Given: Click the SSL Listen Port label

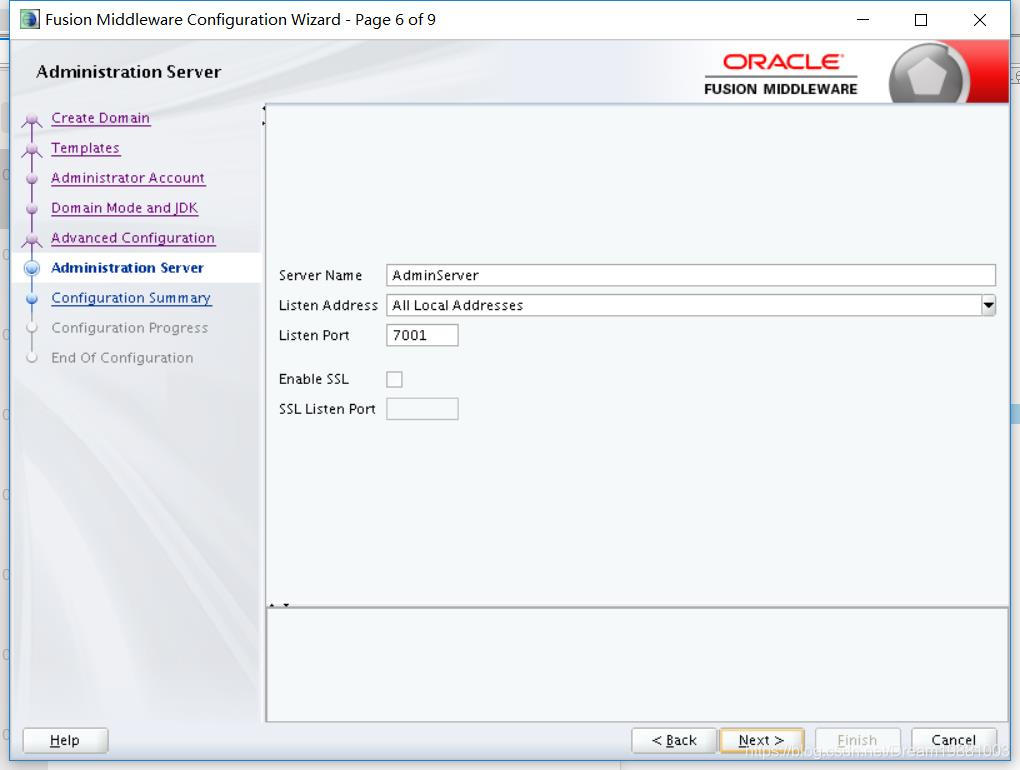Looking at the screenshot, I should click(327, 409).
